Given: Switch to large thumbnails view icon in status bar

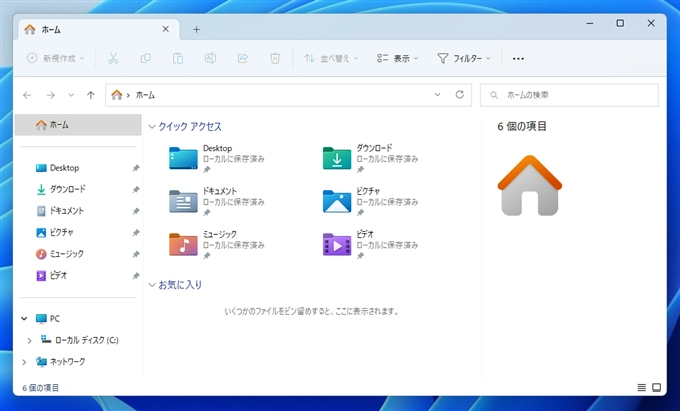Looking at the screenshot, I should [x=657, y=388].
